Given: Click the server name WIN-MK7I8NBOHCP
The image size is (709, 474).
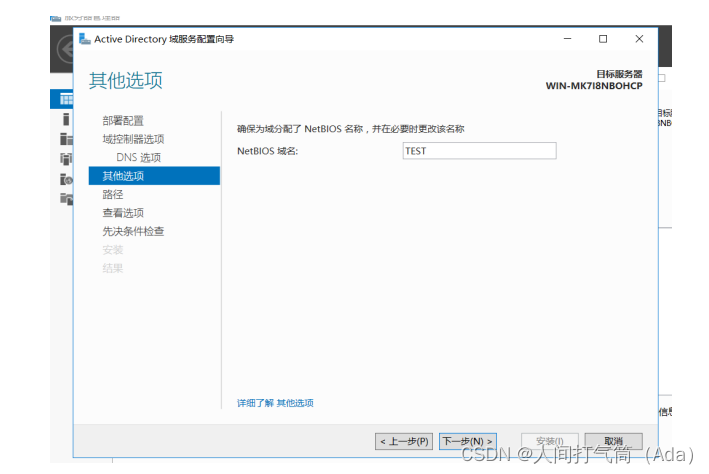Looking at the screenshot, I should coord(594,86).
